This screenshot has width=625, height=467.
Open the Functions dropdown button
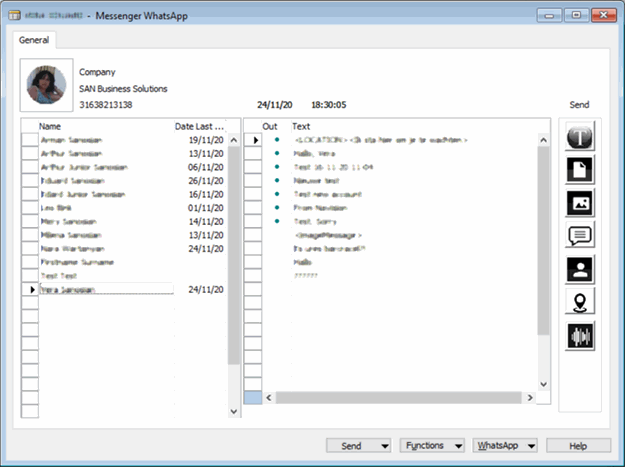tap(432, 445)
